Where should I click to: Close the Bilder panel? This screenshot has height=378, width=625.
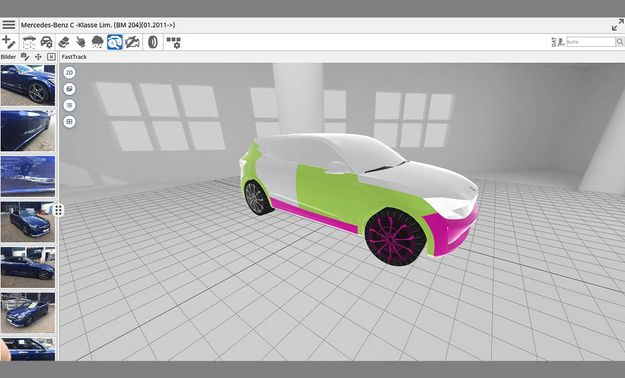51,57
